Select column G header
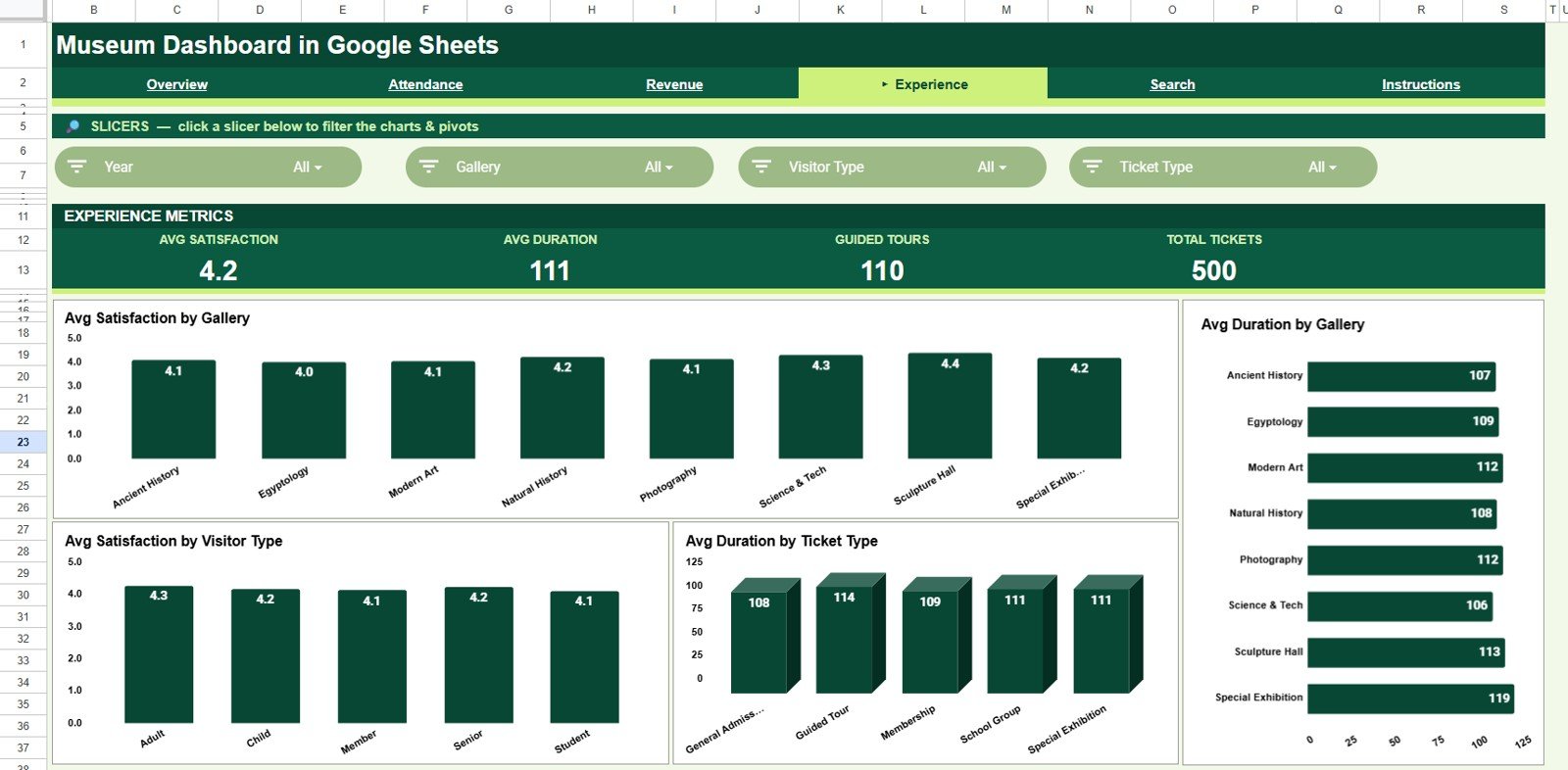This screenshot has height=770, width=1568. pos(509,10)
